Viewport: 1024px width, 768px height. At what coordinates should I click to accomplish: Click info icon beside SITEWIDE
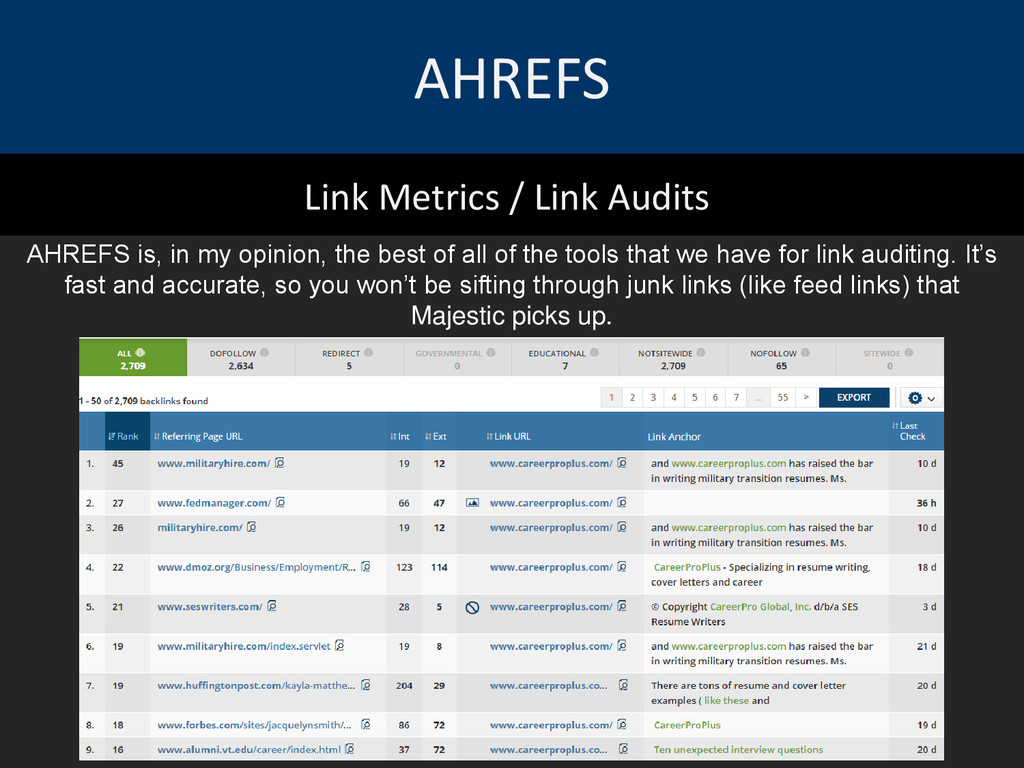[x=908, y=353]
